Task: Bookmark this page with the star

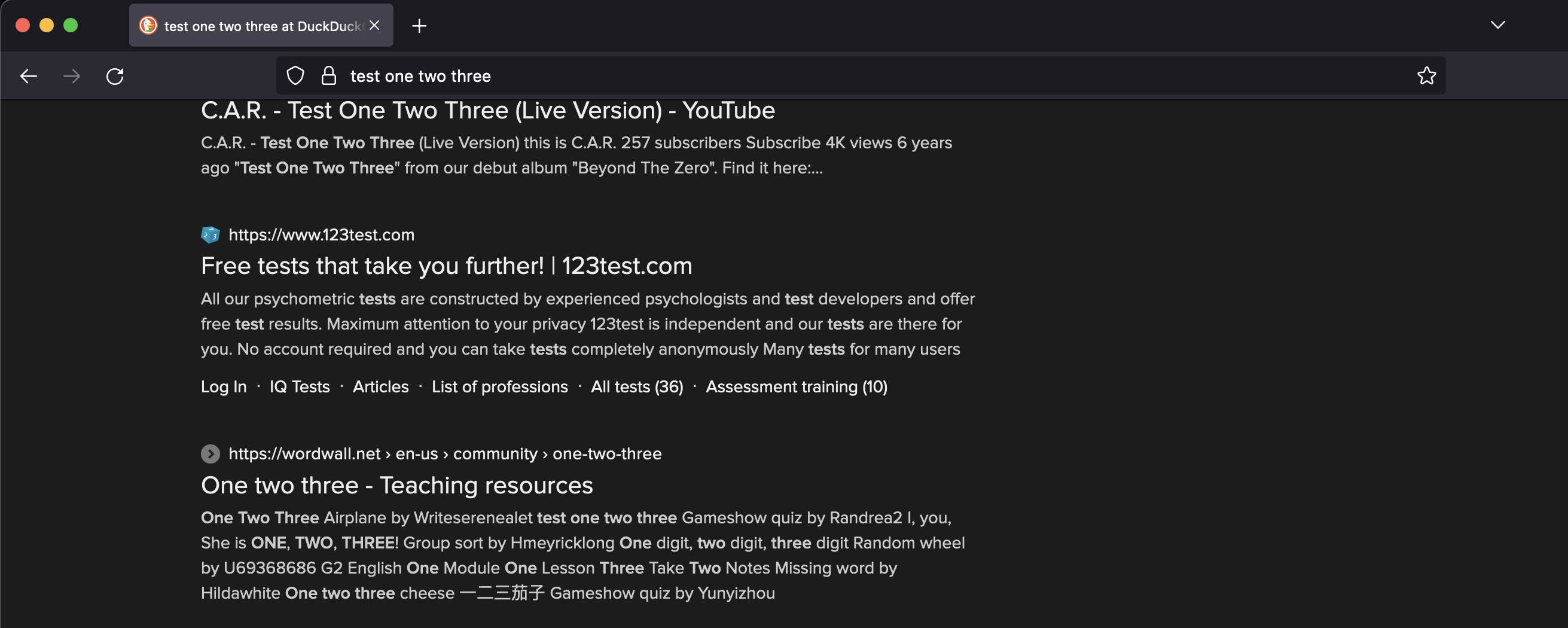Action: point(1426,75)
